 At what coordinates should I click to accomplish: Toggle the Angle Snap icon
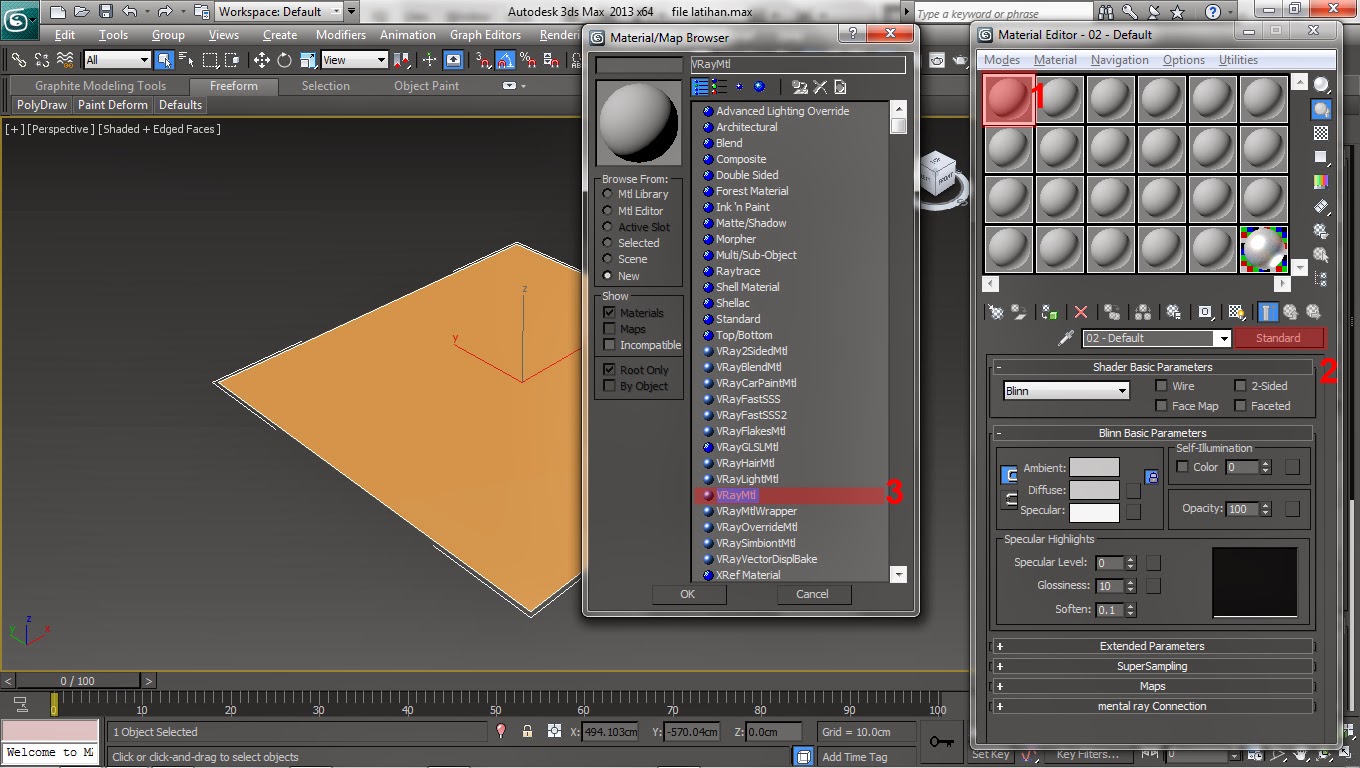[506, 60]
